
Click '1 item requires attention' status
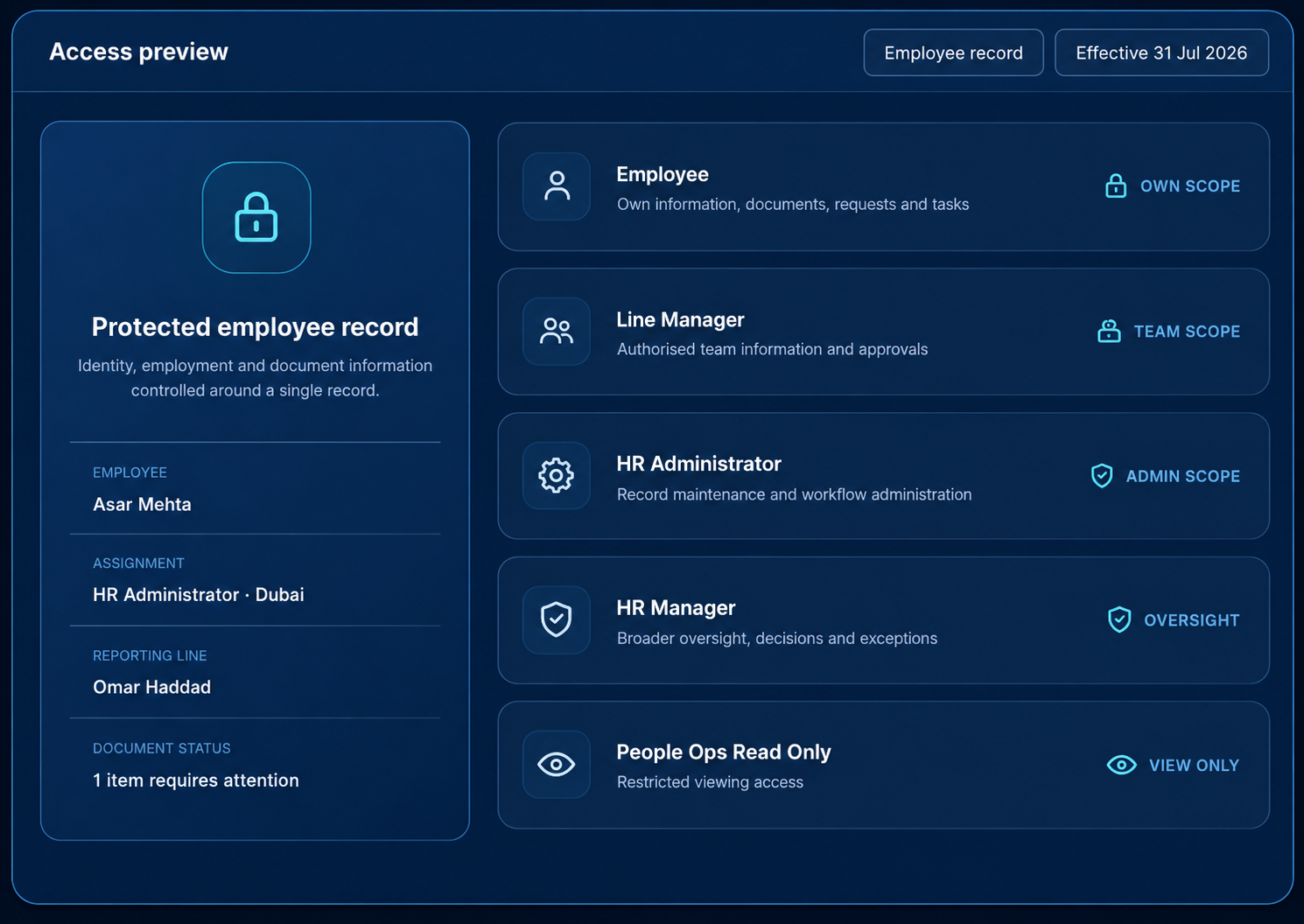click(196, 780)
